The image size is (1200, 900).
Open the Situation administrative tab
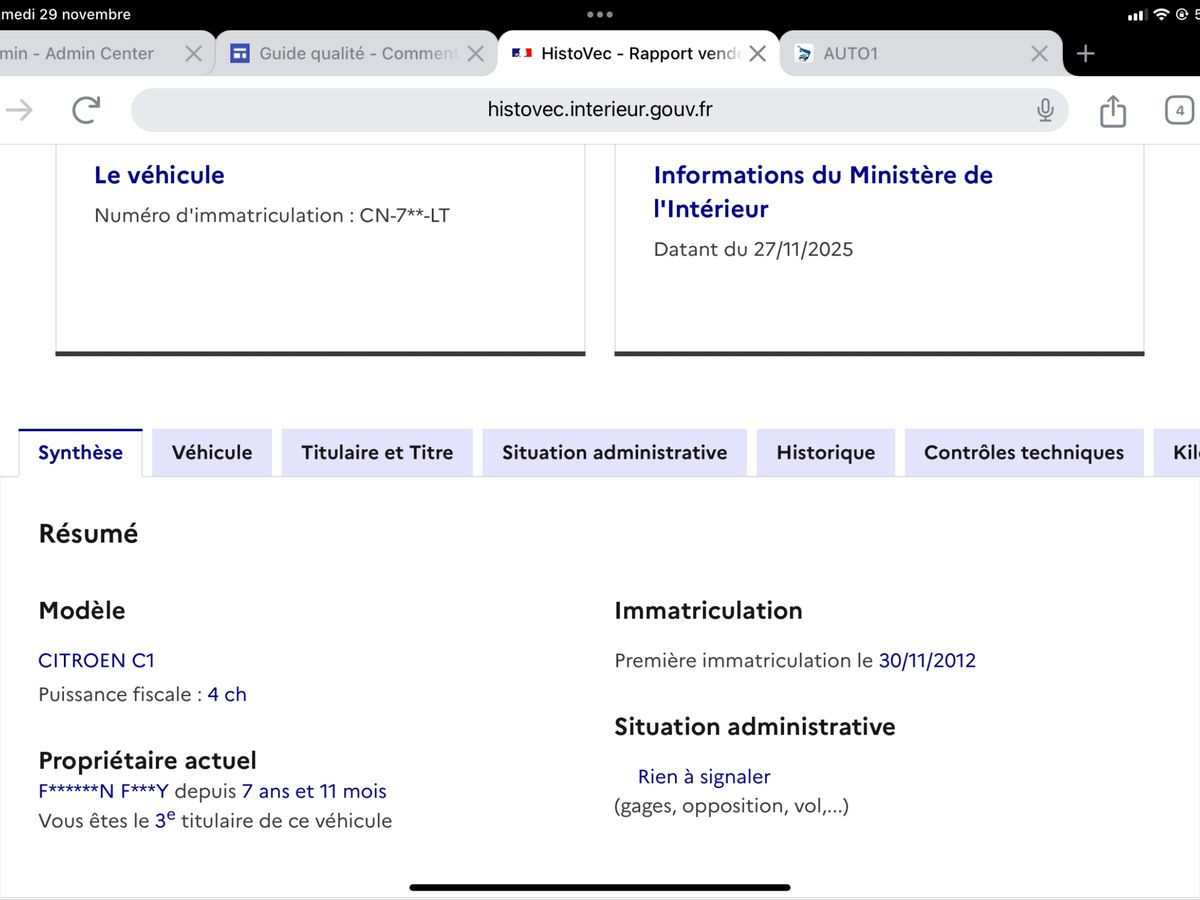click(615, 453)
